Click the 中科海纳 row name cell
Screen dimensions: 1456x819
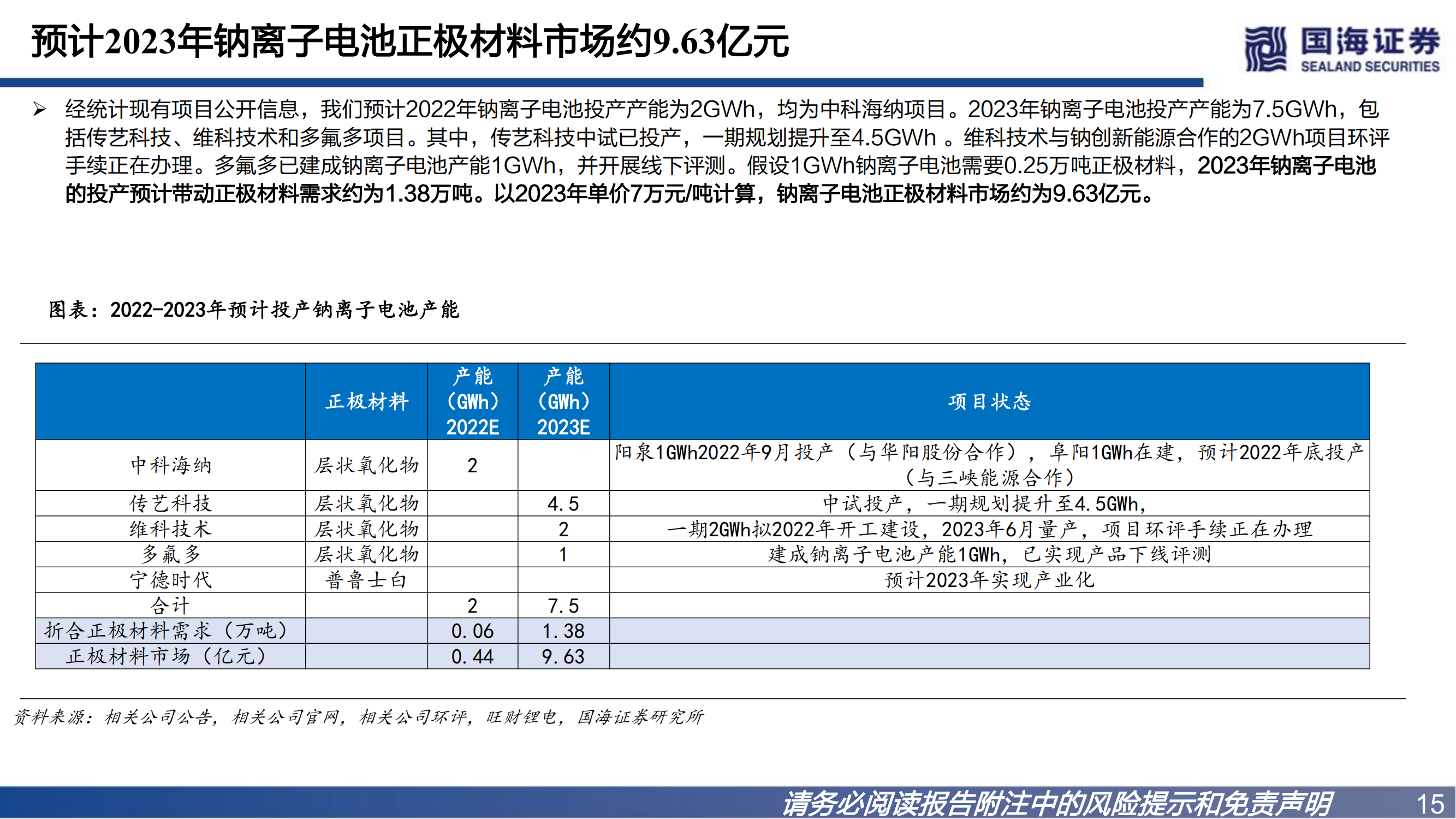[x=171, y=465]
